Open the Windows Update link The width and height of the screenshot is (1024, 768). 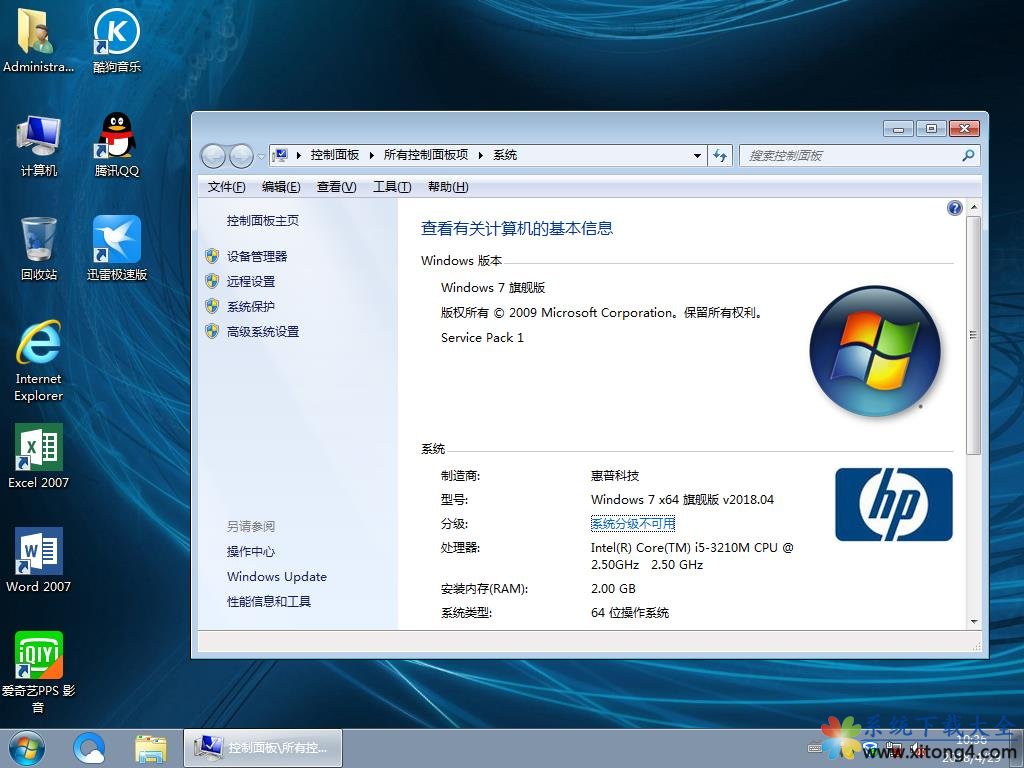[277, 577]
